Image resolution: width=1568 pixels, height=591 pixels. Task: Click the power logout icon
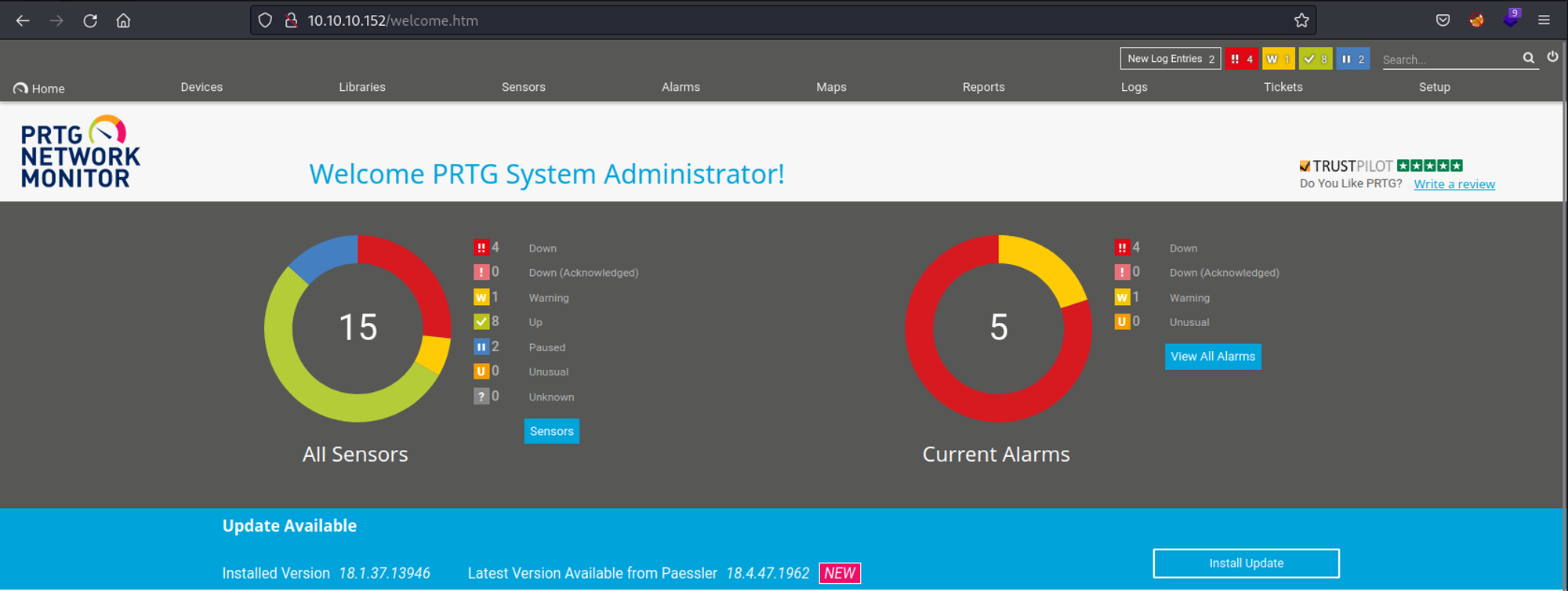pos(1552,57)
